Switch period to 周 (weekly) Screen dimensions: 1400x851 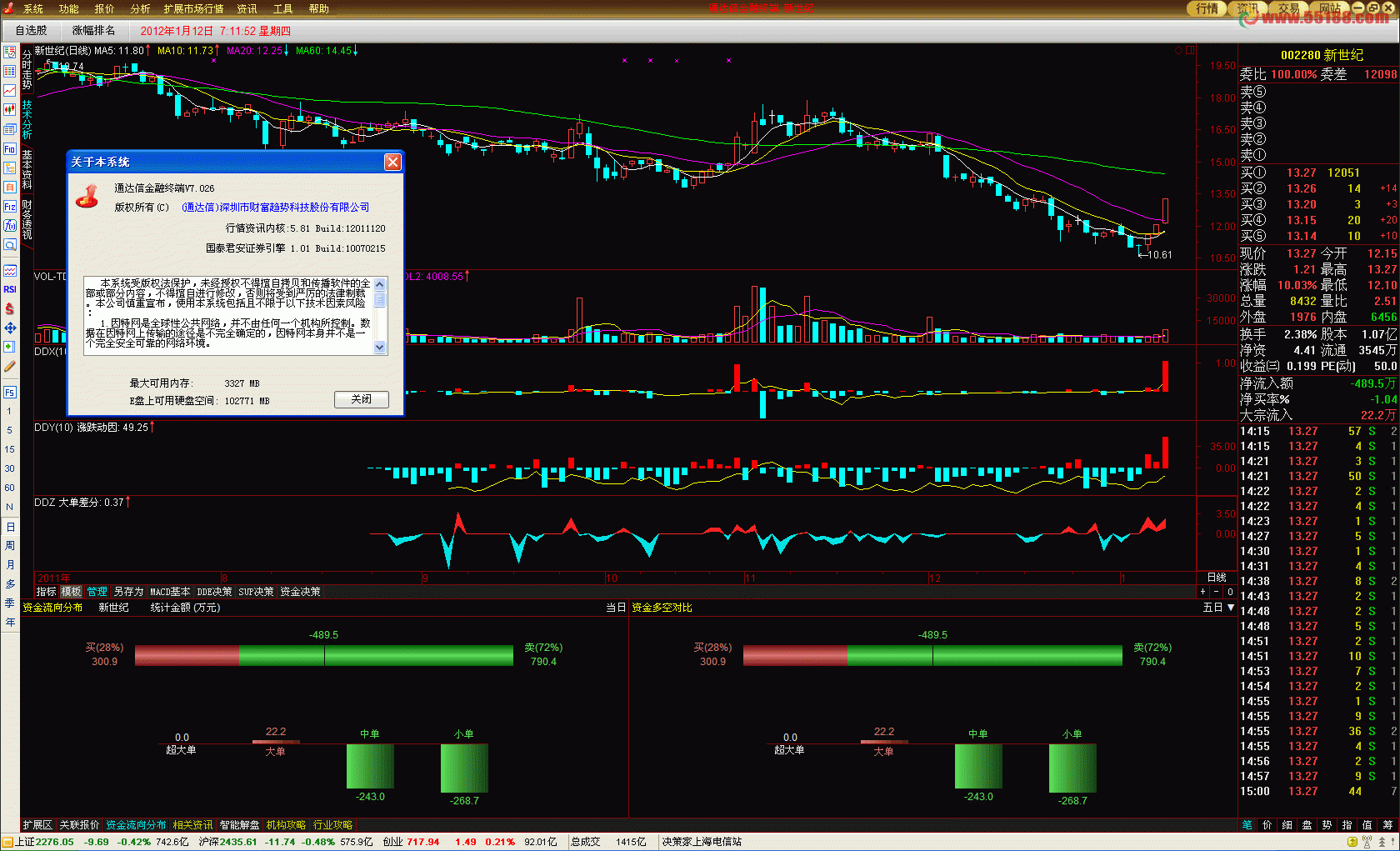pyautogui.click(x=10, y=546)
